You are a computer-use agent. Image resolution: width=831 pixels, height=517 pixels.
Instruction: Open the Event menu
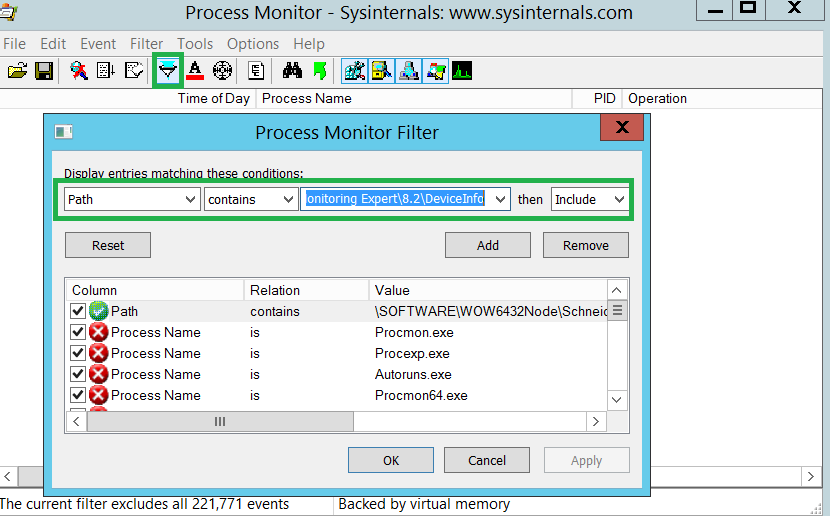pyautogui.click(x=98, y=44)
